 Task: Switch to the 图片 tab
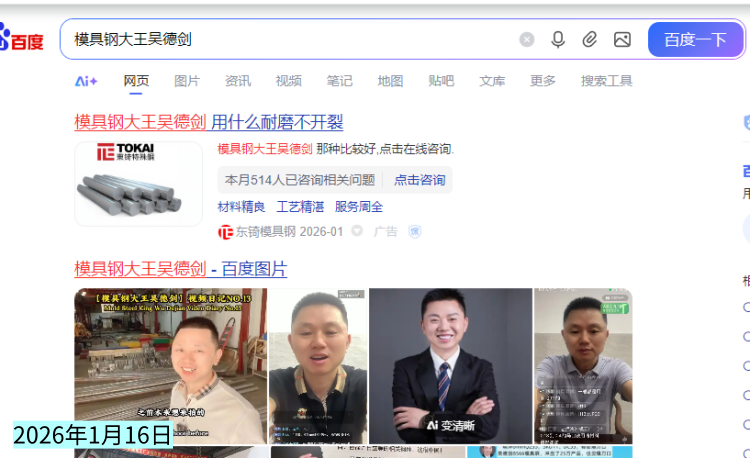point(187,81)
